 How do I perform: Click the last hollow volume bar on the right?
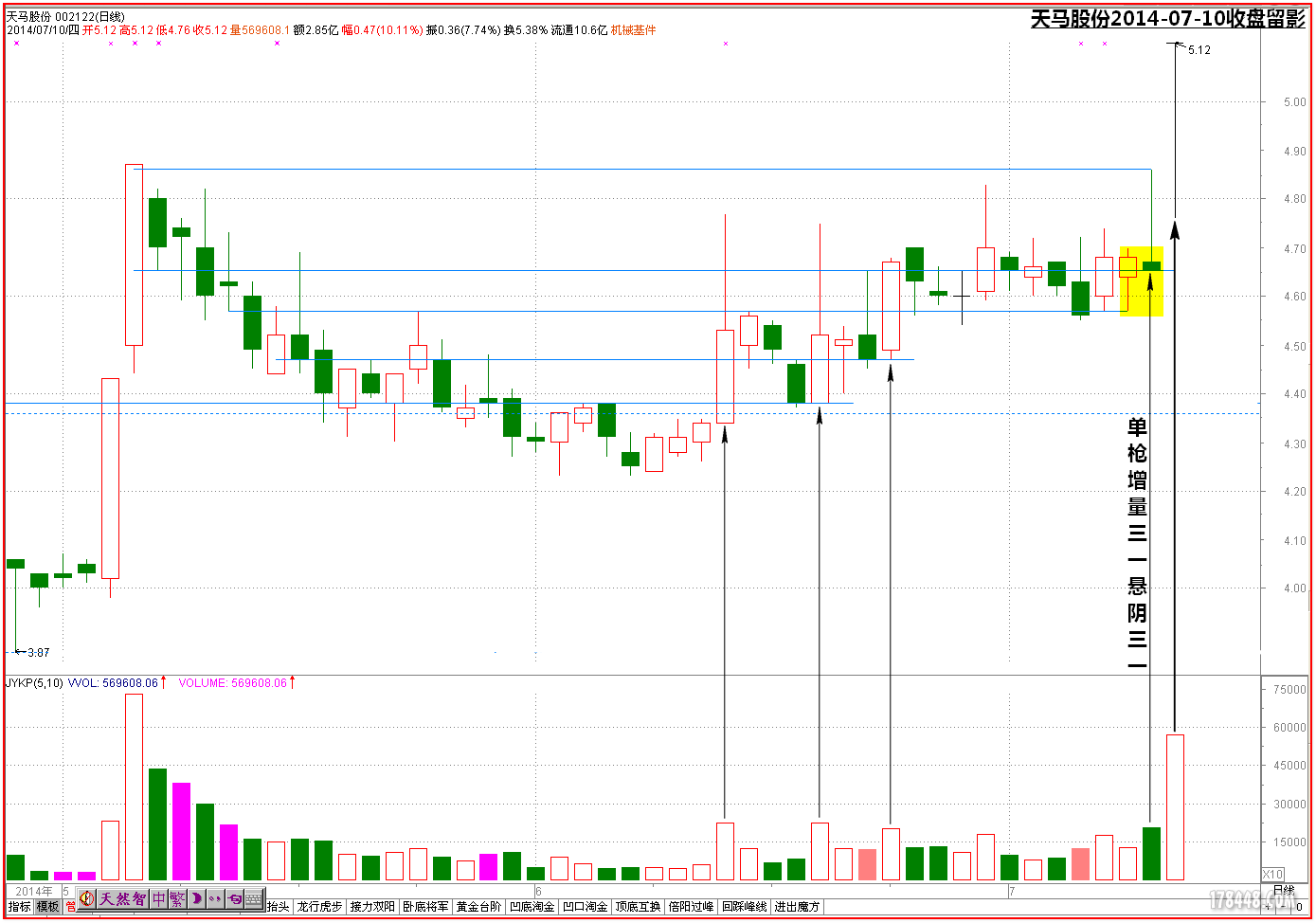pyautogui.click(x=1175, y=807)
